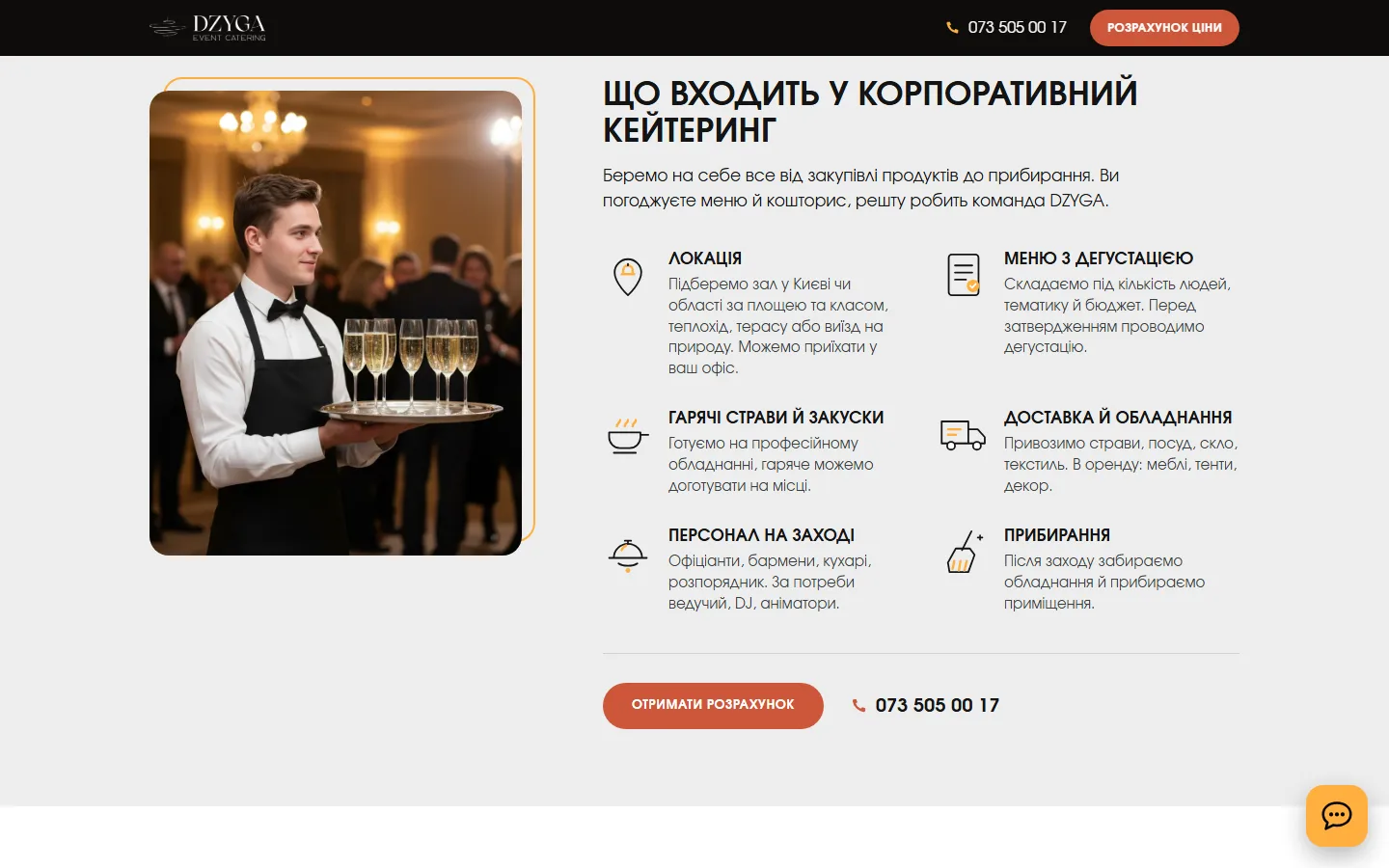
Task: Click the text Офіціанти, бармени, кухарі
Action: 770,582
